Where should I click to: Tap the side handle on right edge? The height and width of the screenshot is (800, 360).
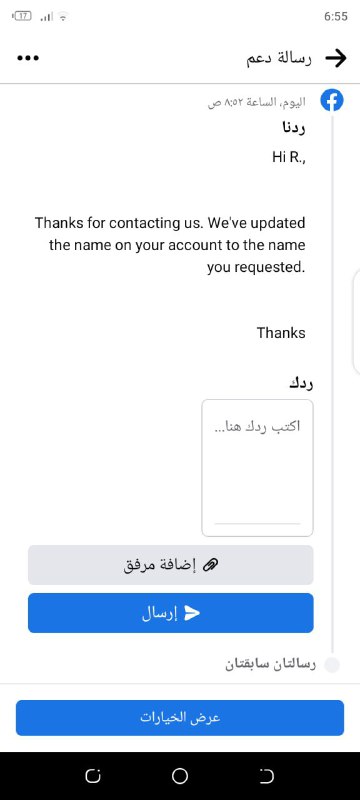(x=356, y=322)
